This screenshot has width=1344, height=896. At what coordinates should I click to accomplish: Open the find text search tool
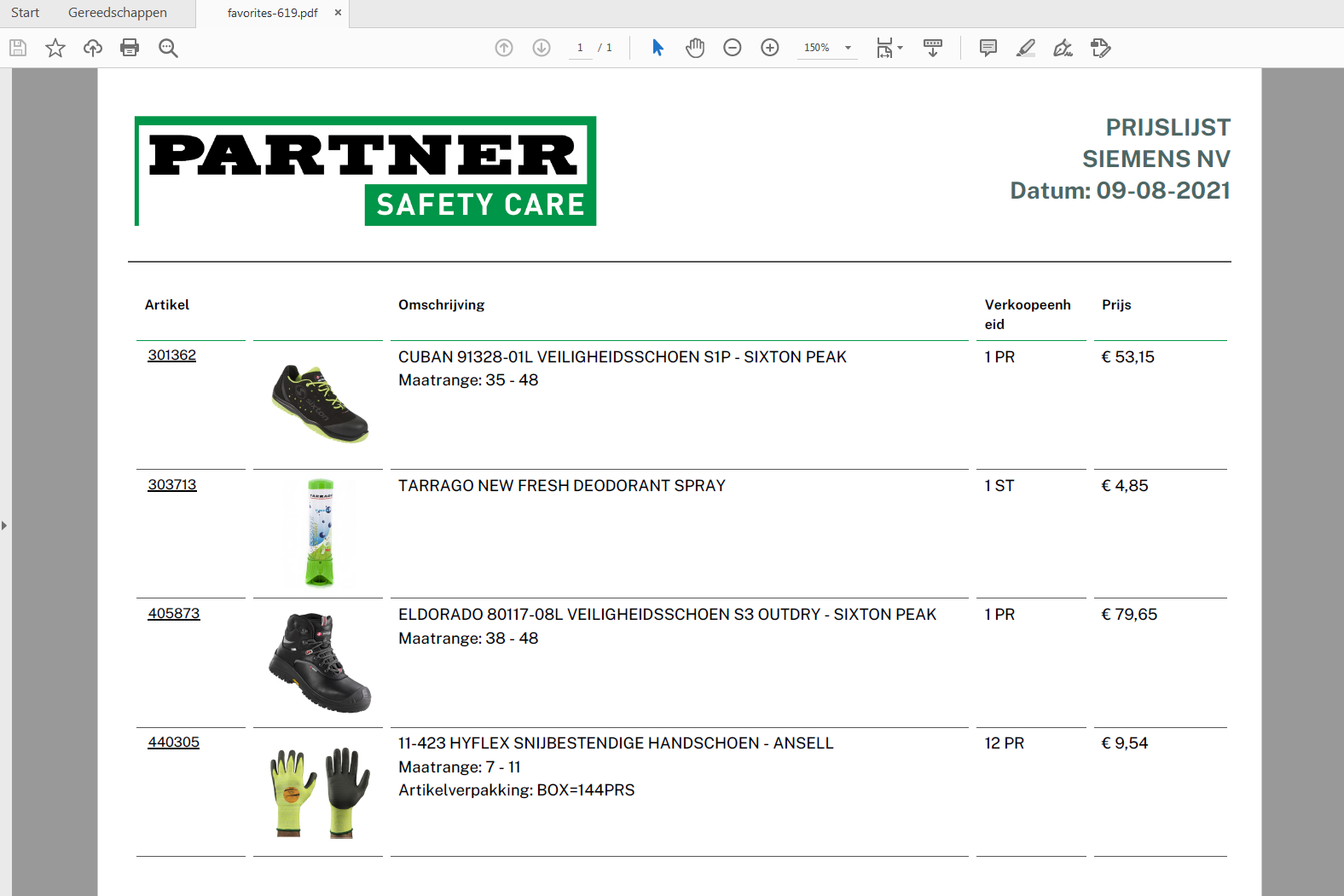(x=168, y=48)
